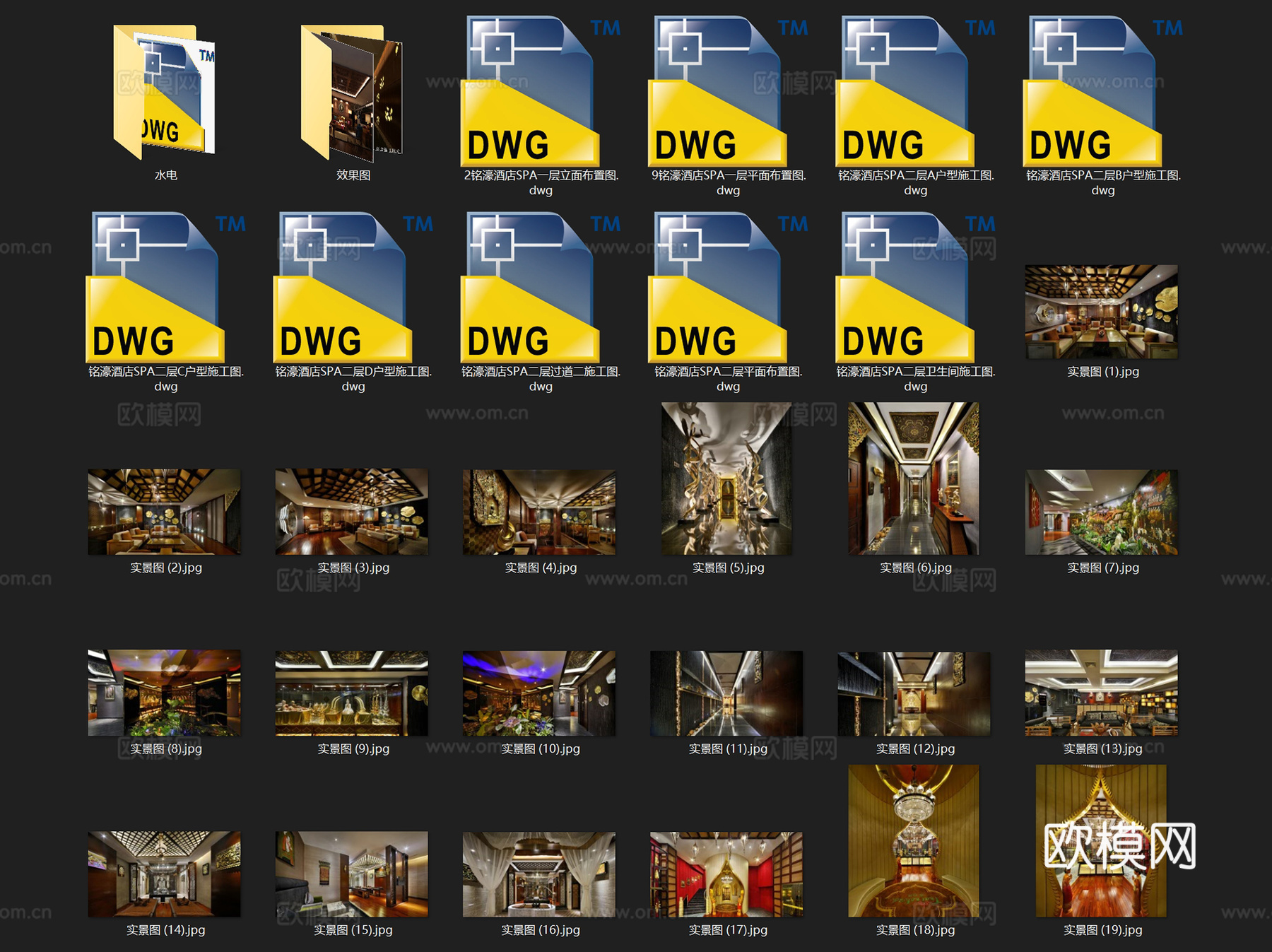Select the 实景图 (2).jpg thumbnail

(164, 512)
